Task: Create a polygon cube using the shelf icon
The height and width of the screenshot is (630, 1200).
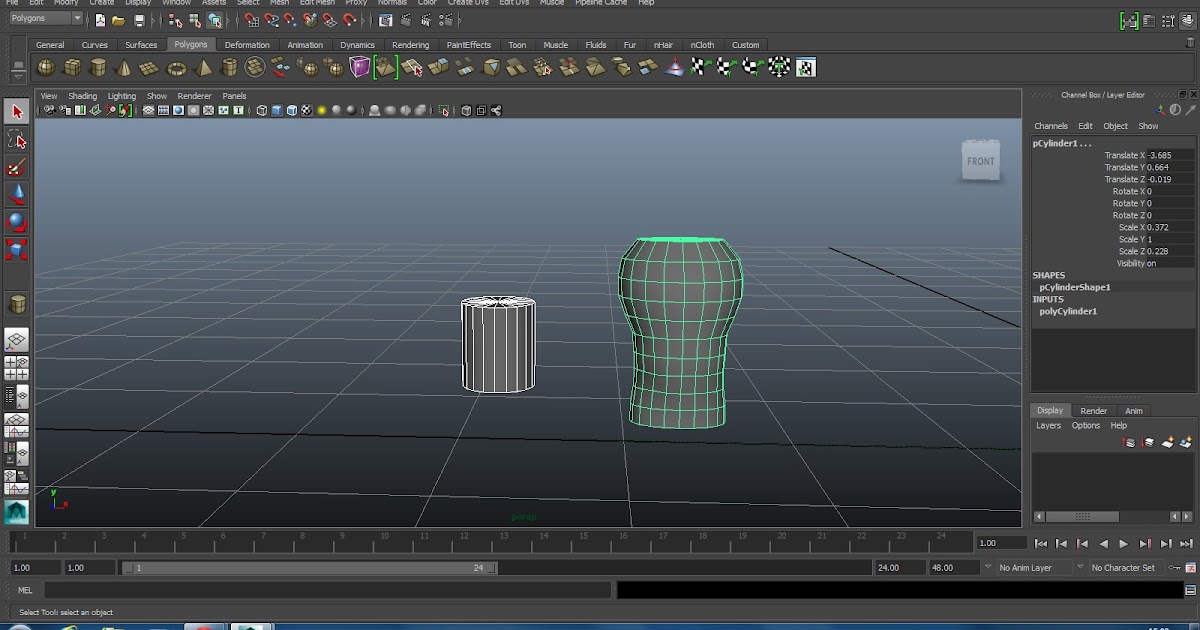Action: [x=73, y=68]
